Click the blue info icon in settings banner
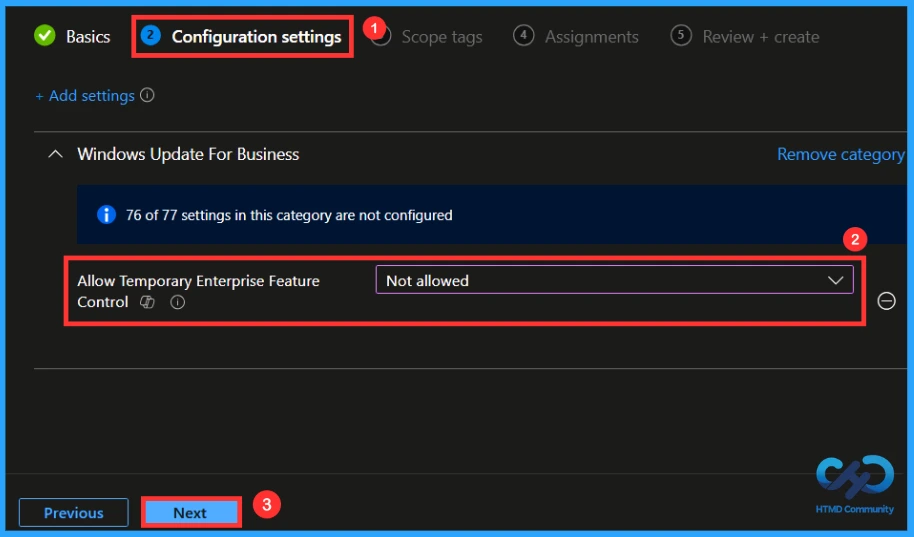This screenshot has height=537, width=914. coord(106,215)
